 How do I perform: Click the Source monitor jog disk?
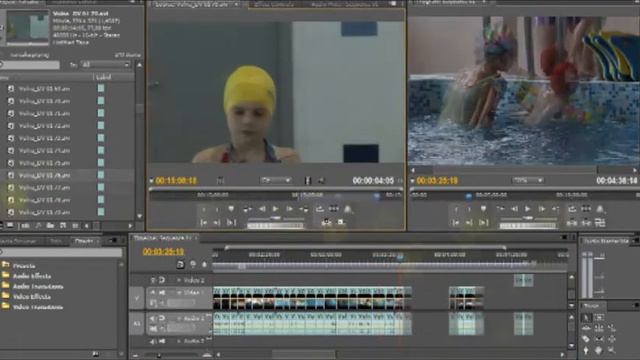point(276,226)
